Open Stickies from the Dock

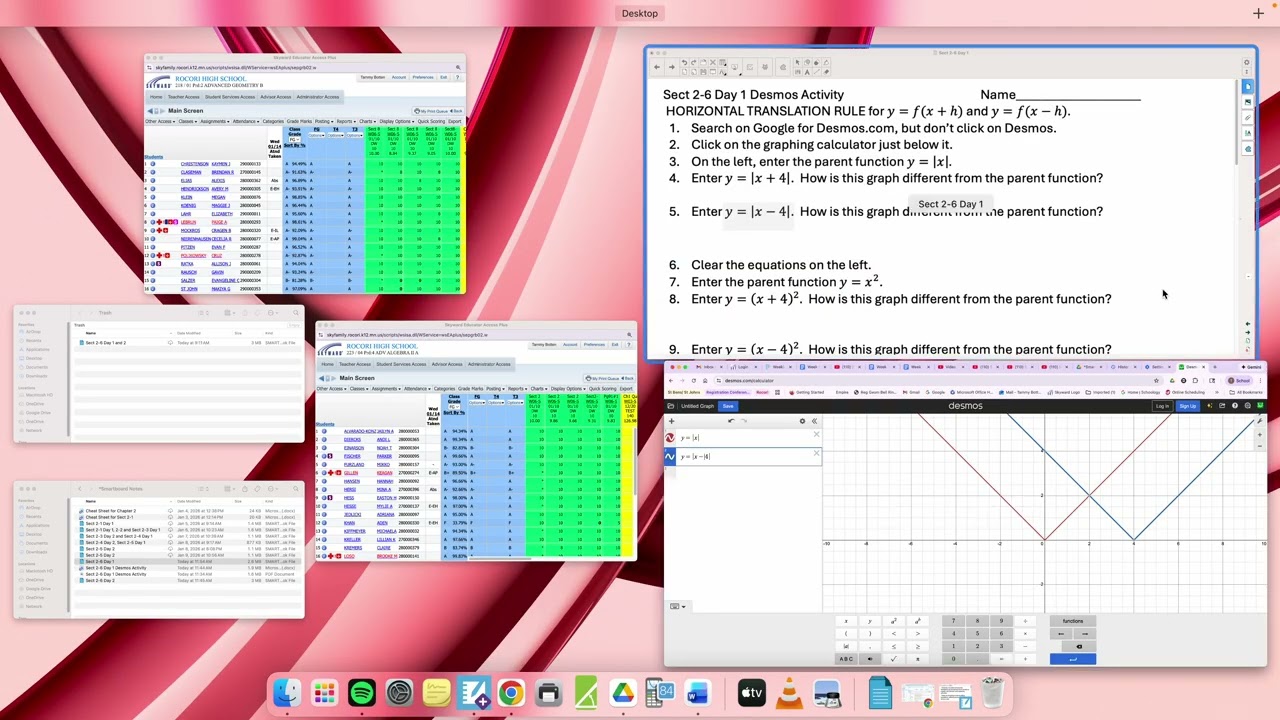pyautogui.click(x=436, y=692)
